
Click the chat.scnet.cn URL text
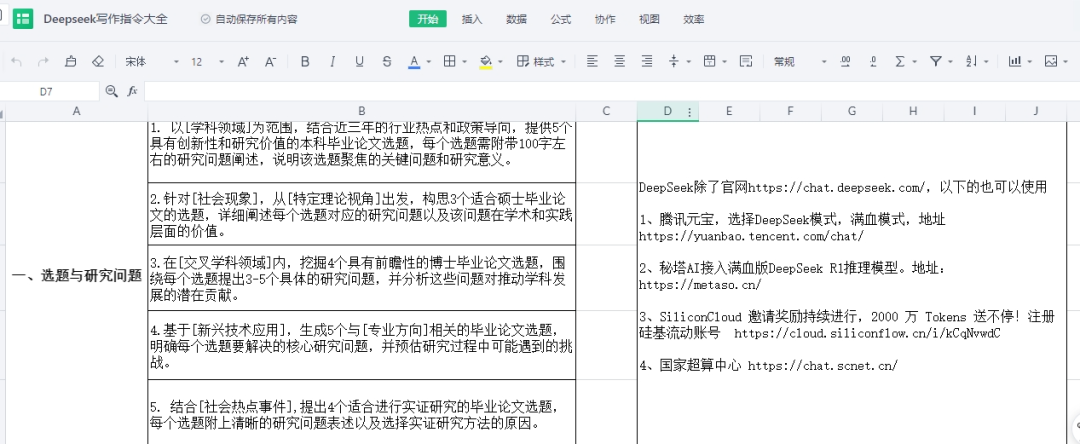click(x=823, y=366)
